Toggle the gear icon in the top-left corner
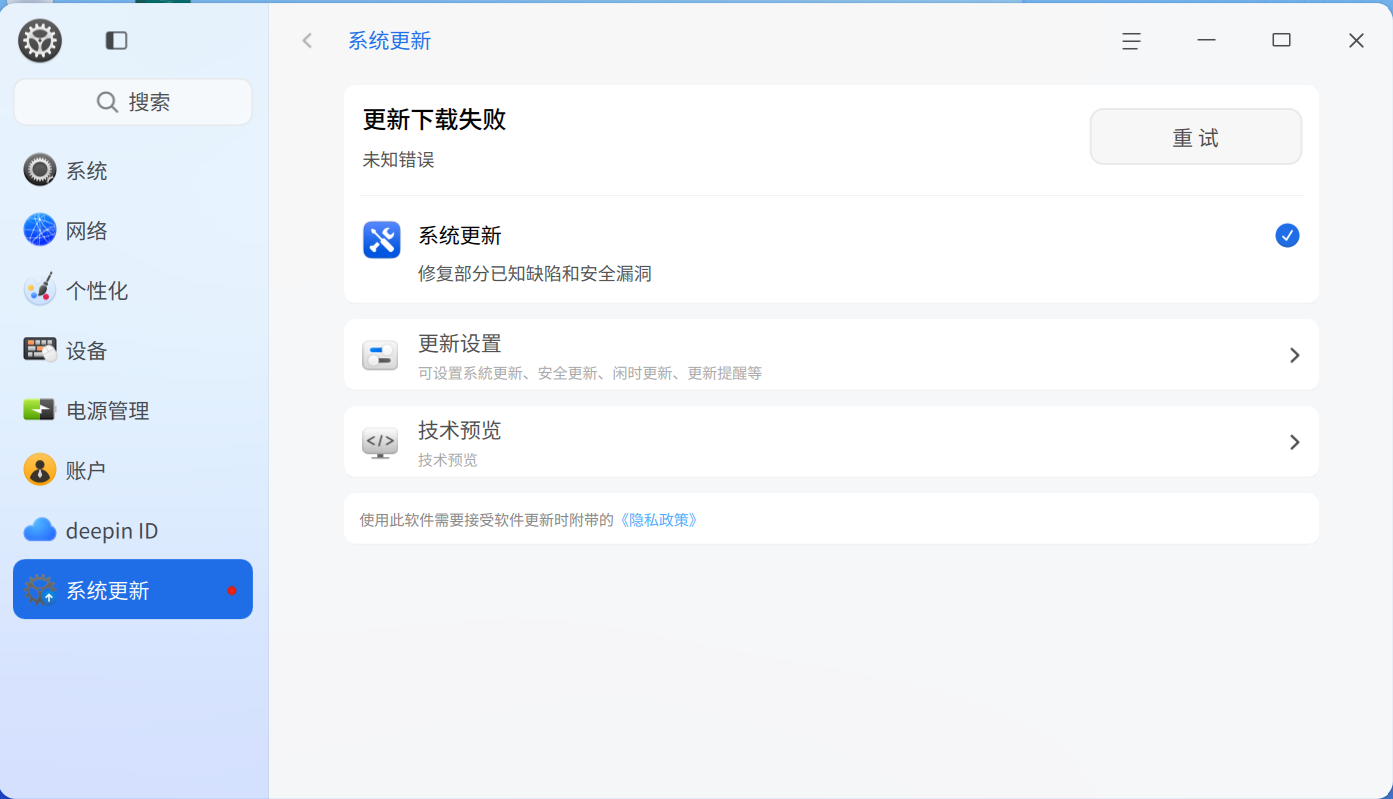Viewport: 1393px width, 799px height. click(39, 40)
